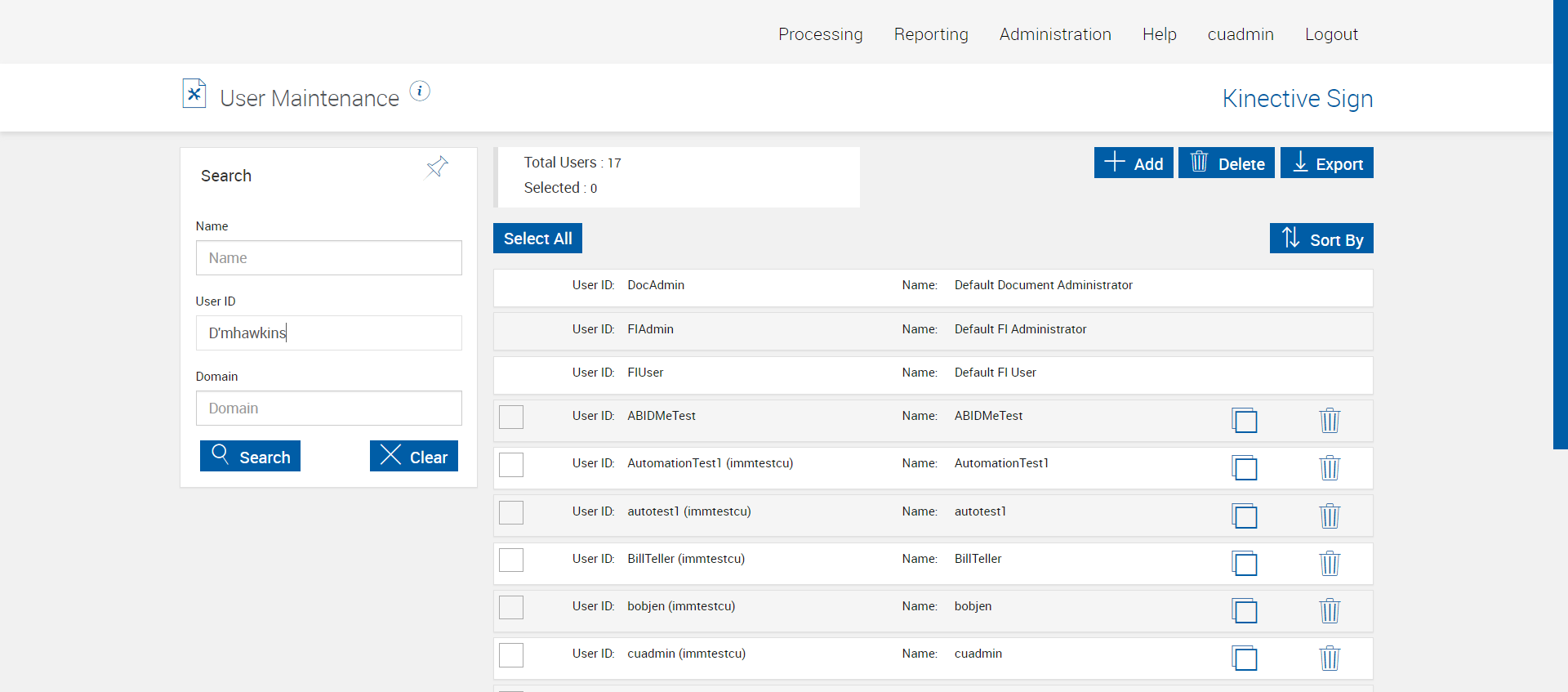Click copy icon for BillTeller user
This screenshot has width=1568, height=692.
1244,563
